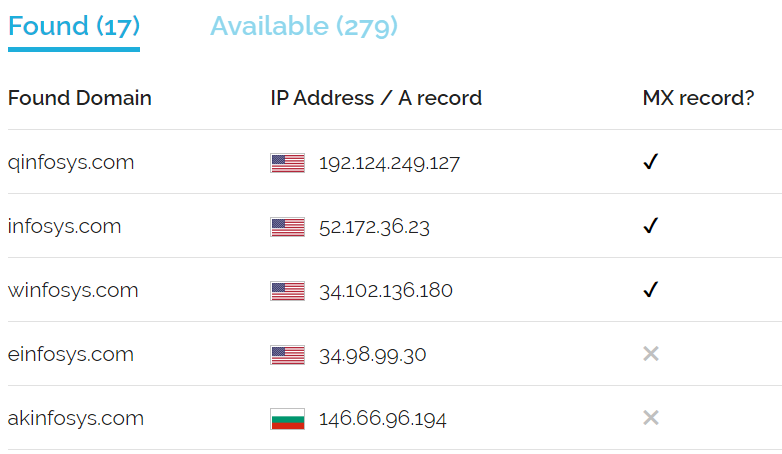Image resolution: width=782 pixels, height=454 pixels.
Task: Click the MX record? column header
Action: point(698,98)
